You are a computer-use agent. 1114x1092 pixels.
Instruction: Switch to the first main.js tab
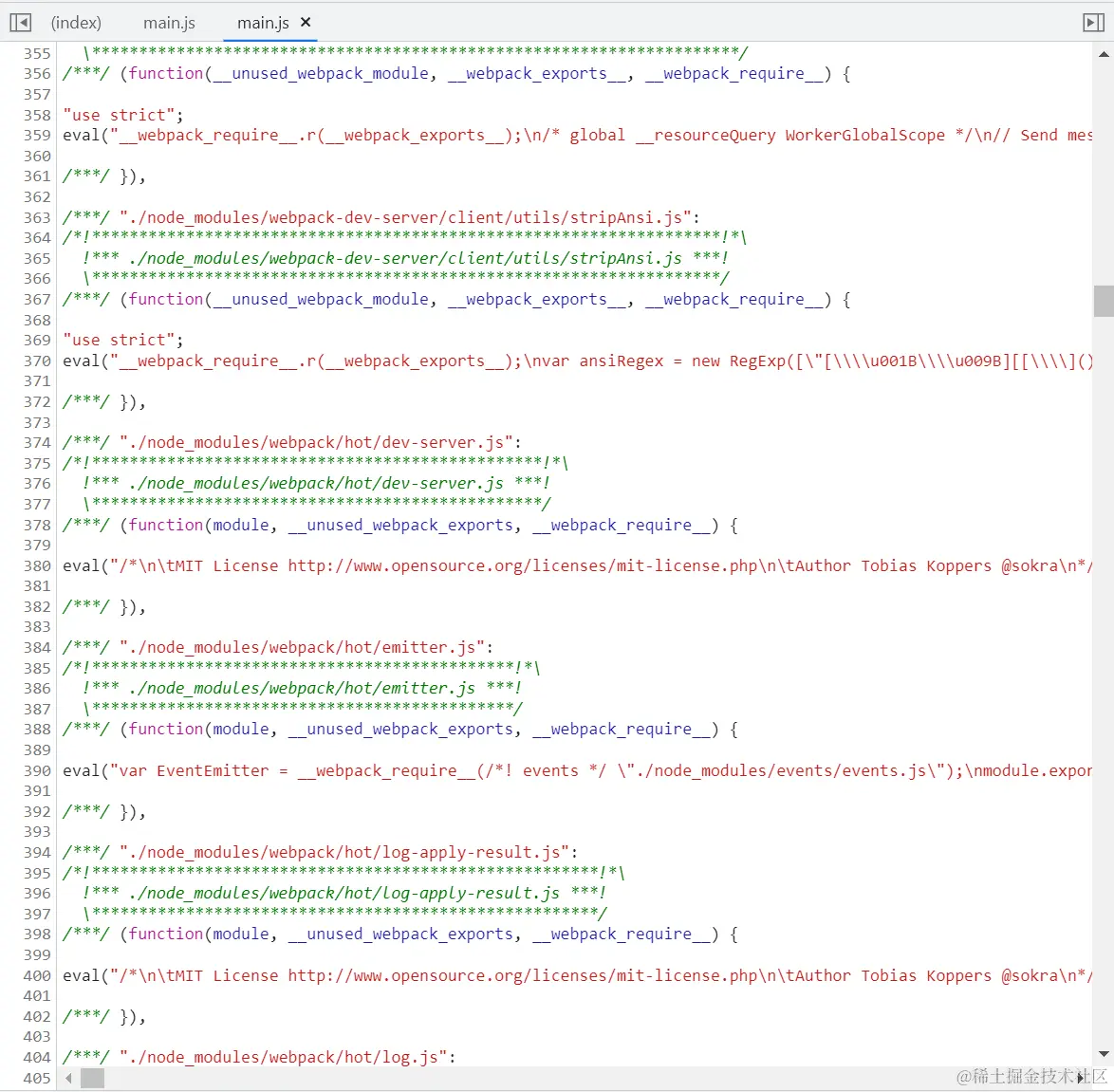[x=169, y=23]
